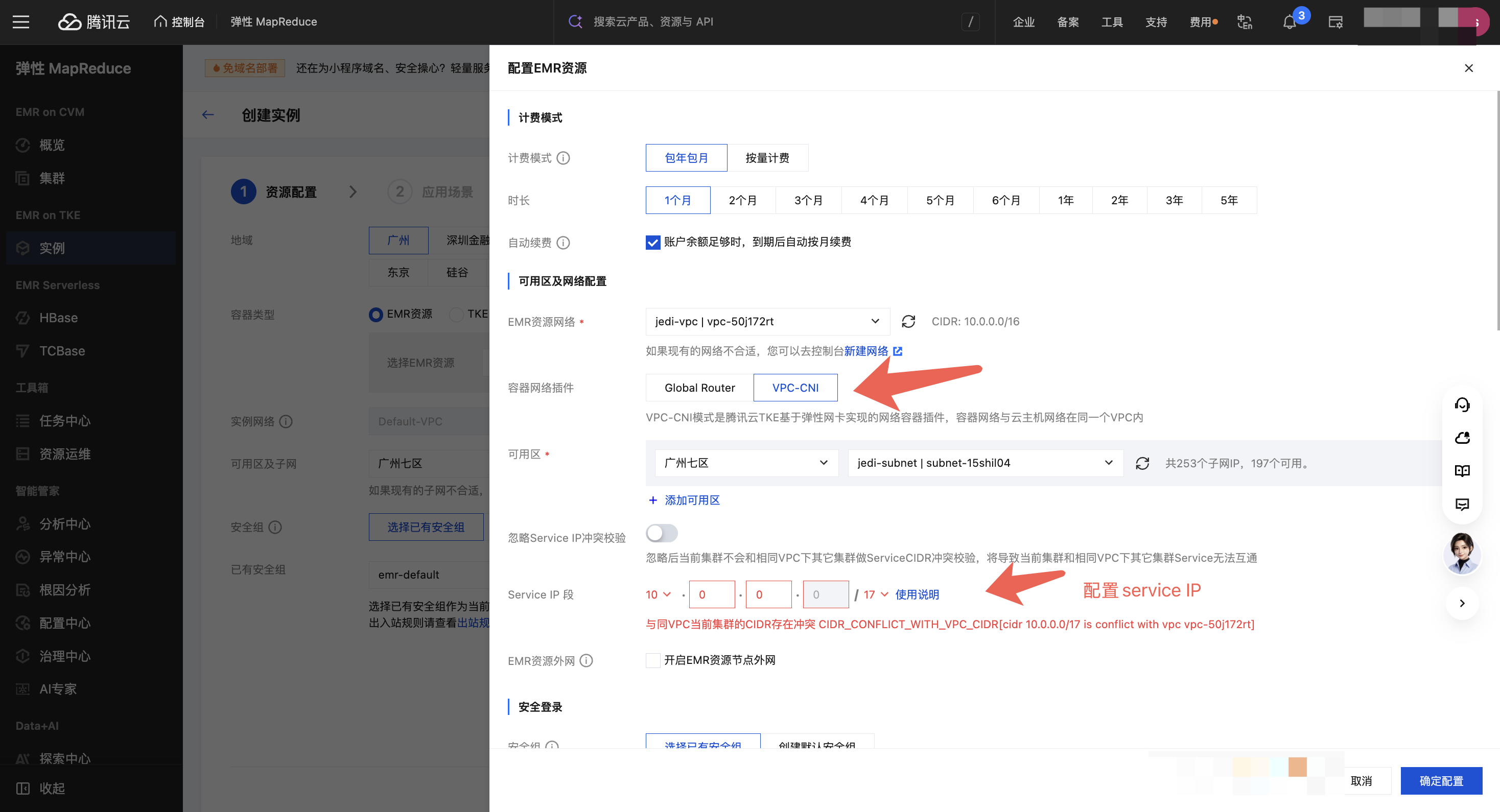Open the 新建网络 link

tap(866, 351)
